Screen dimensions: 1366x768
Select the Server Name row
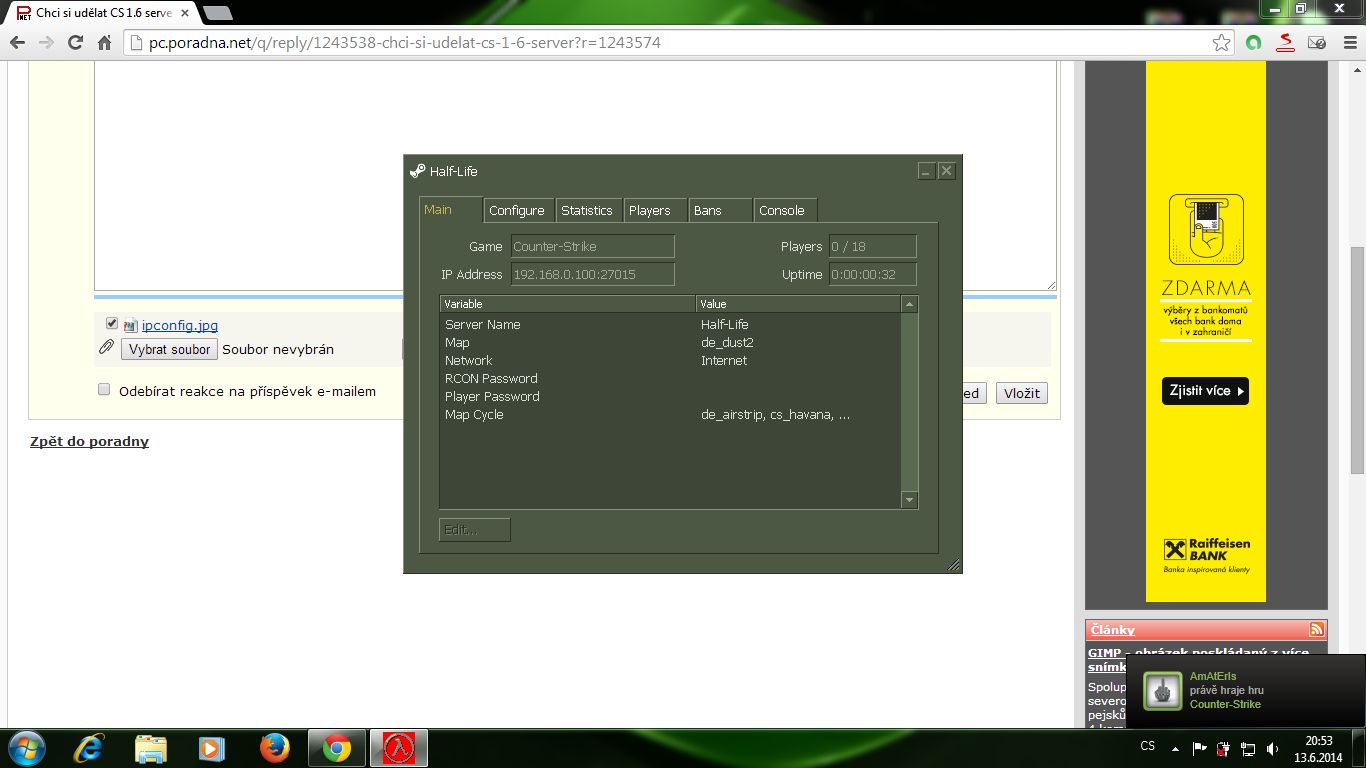click(x=670, y=324)
